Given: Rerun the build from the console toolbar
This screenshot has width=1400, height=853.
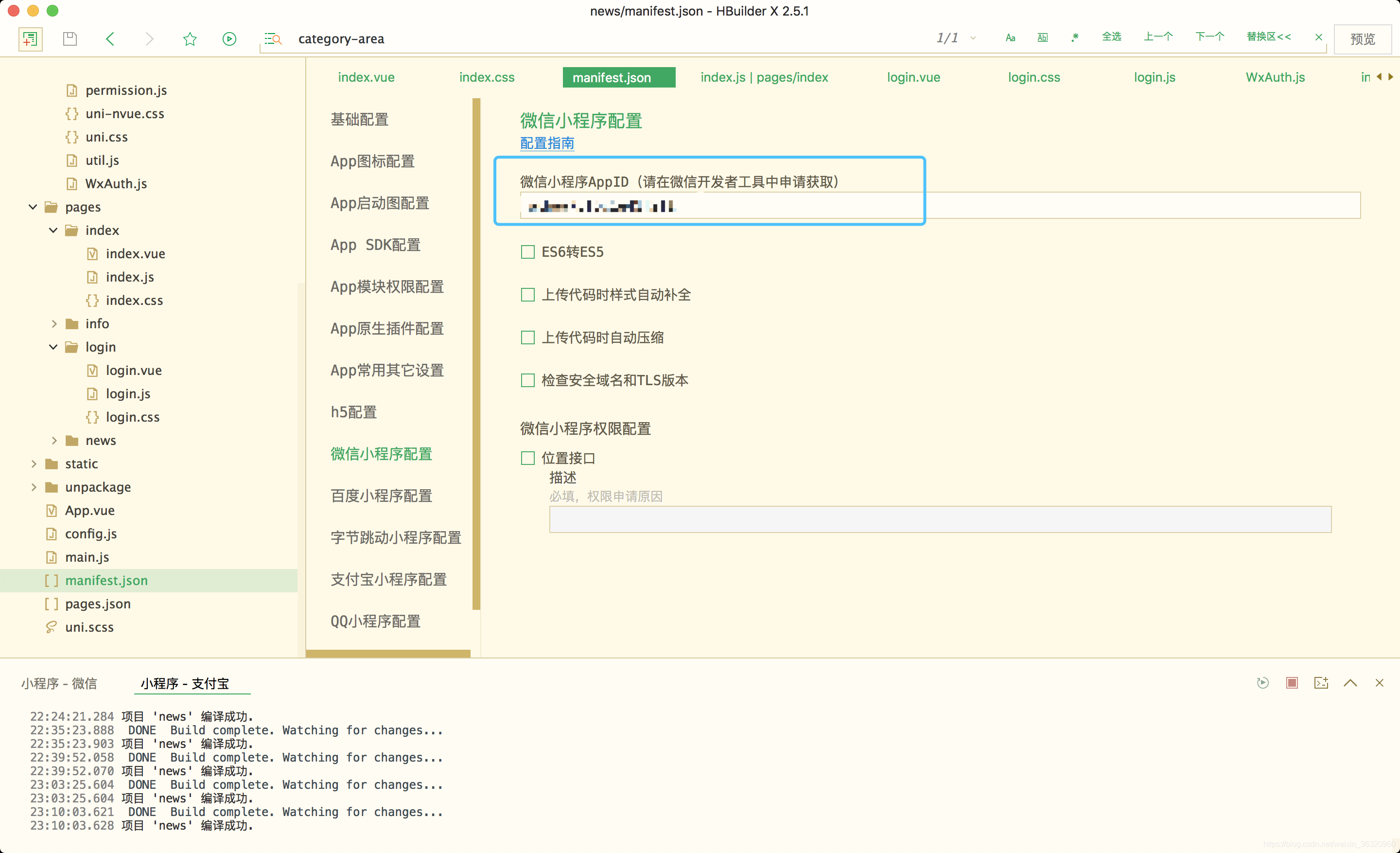Looking at the screenshot, I should 1262,683.
